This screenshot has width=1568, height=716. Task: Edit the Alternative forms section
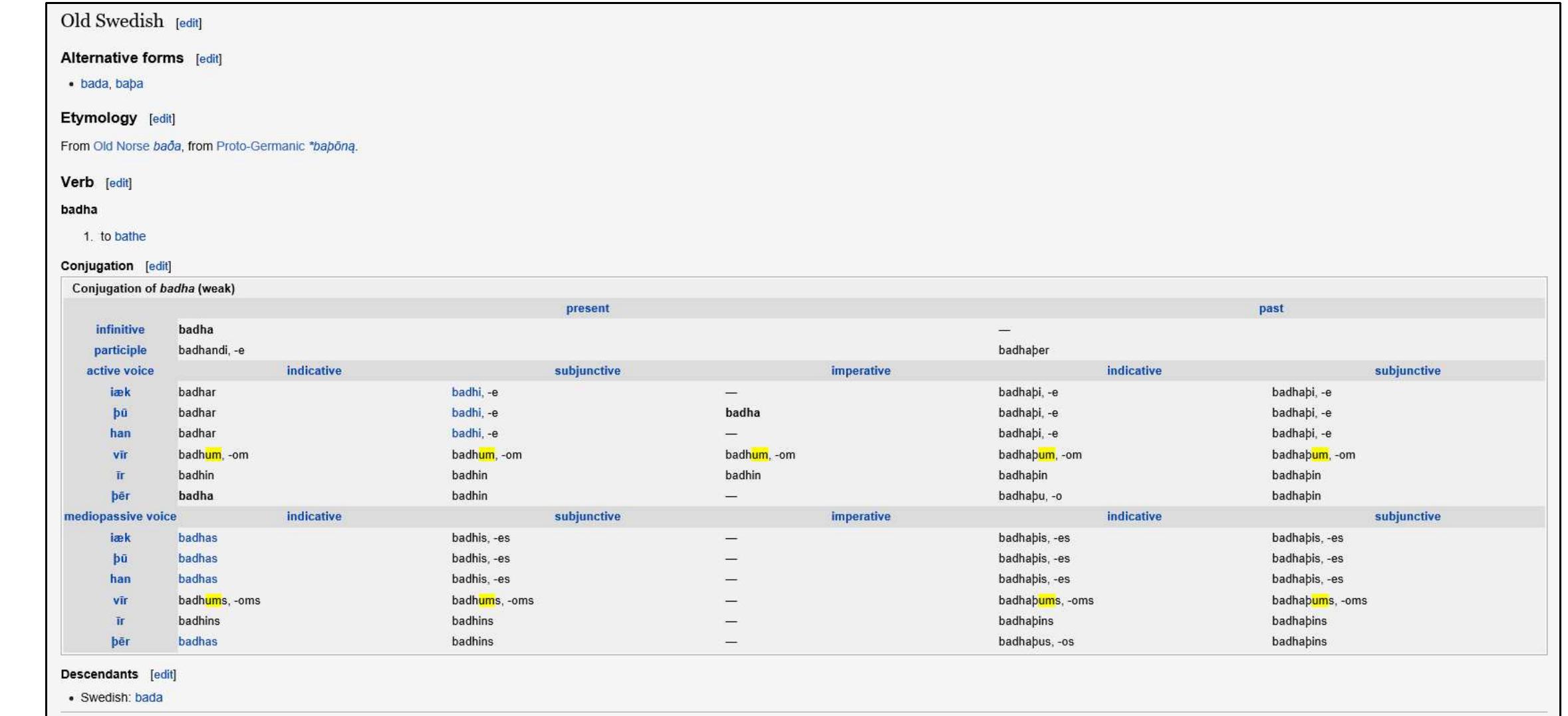click(208, 59)
